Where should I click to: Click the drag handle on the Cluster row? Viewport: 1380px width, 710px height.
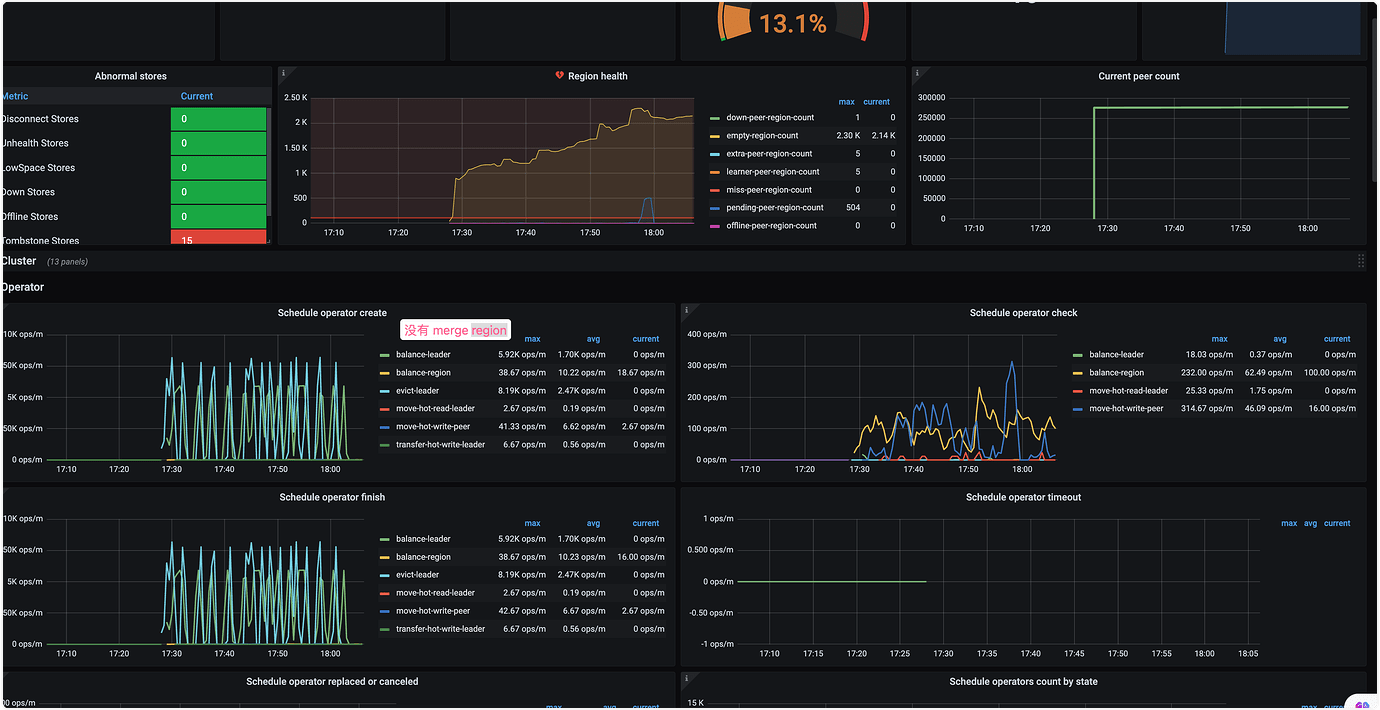pyautogui.click(x=1361, y=261)
